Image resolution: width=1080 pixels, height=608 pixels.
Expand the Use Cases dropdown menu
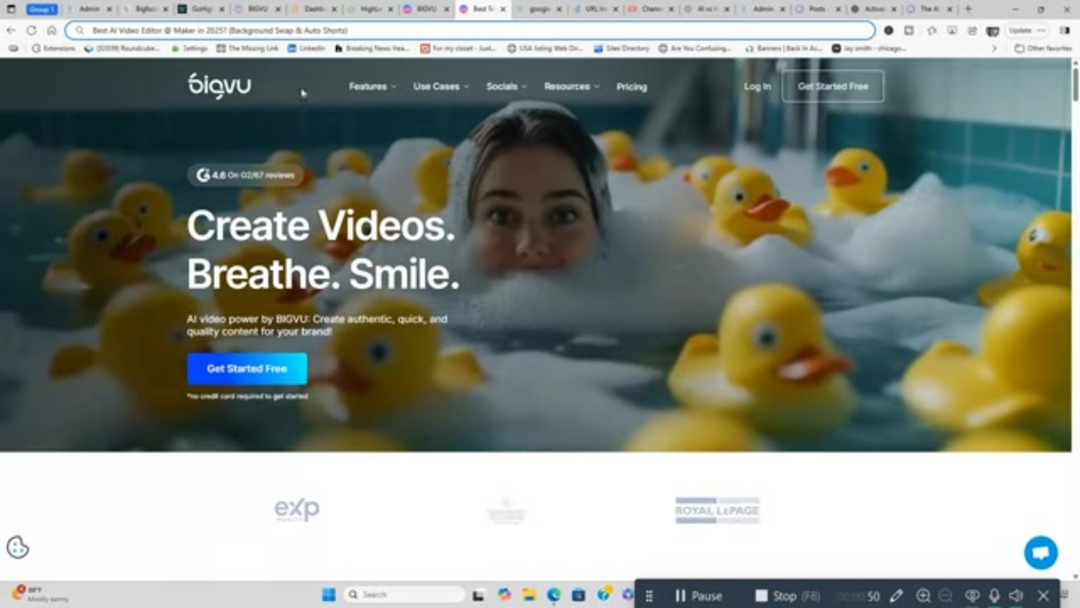tap(441, 87)
